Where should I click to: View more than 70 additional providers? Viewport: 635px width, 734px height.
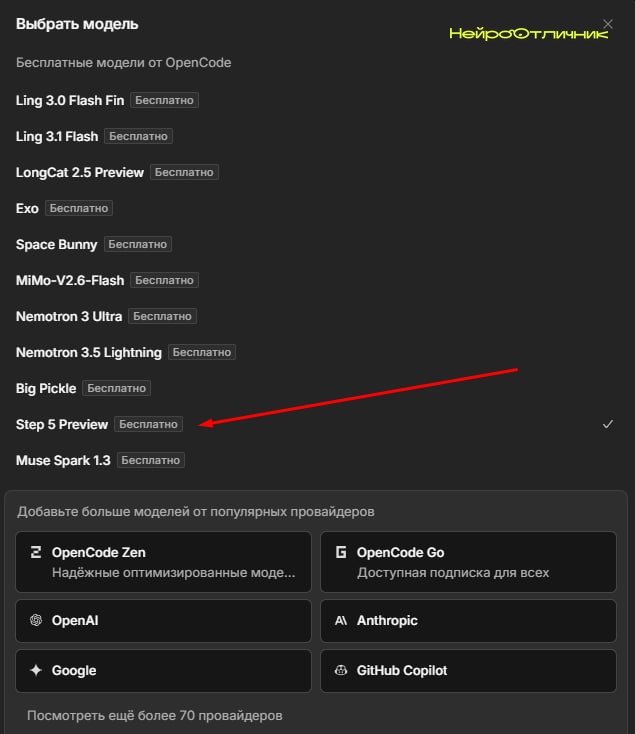click(x=154, y=716)
